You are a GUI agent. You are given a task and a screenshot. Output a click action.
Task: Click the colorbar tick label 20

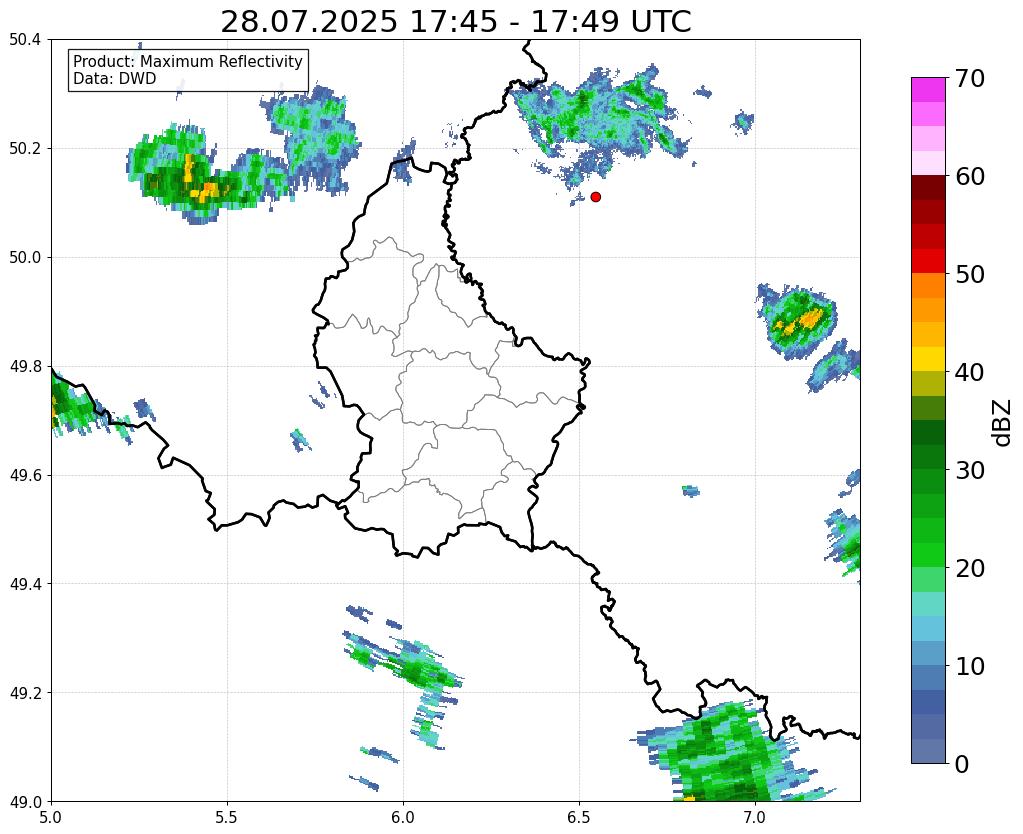(970, 568)
